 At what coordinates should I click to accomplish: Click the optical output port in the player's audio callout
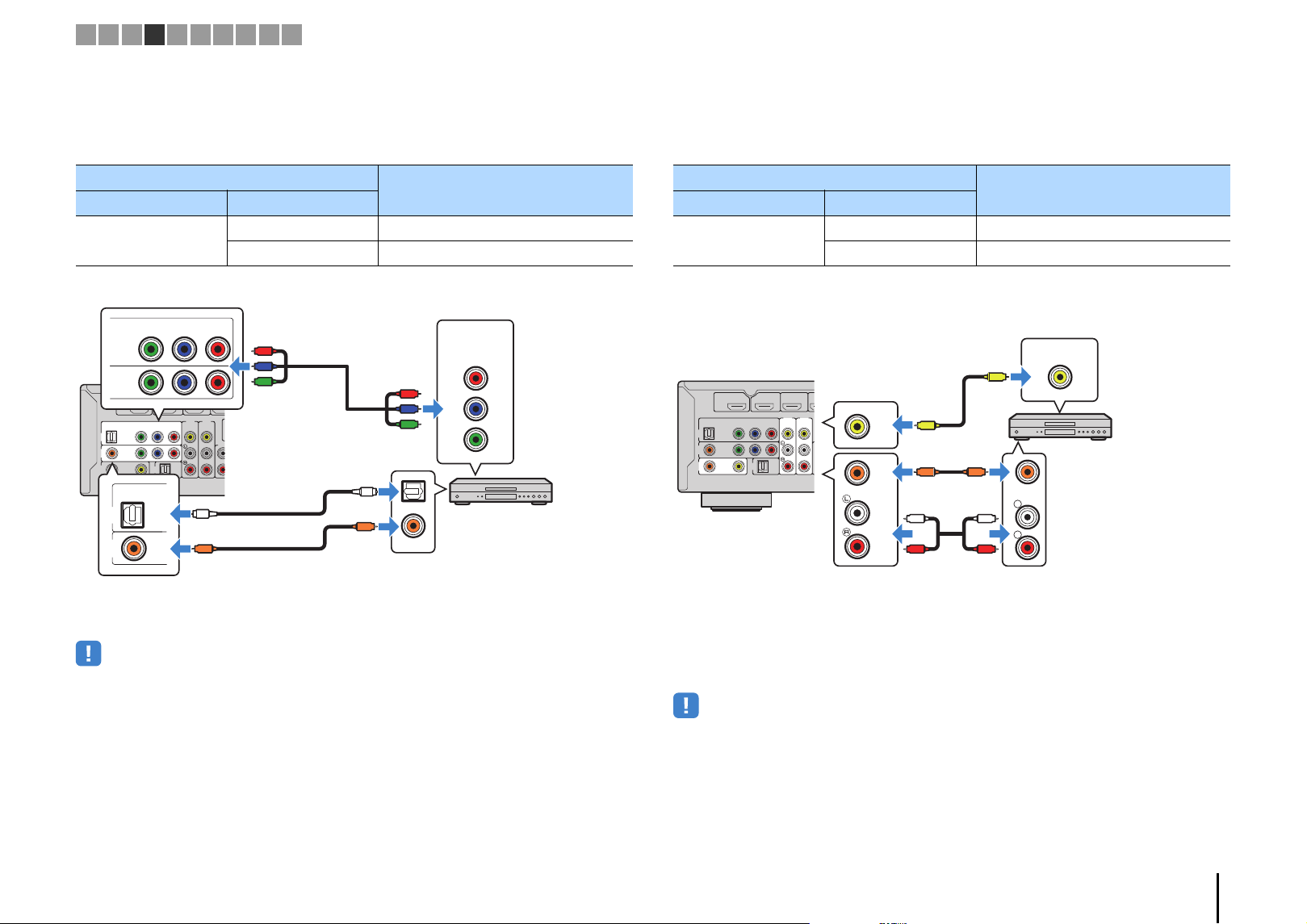(x=413, y=491)
